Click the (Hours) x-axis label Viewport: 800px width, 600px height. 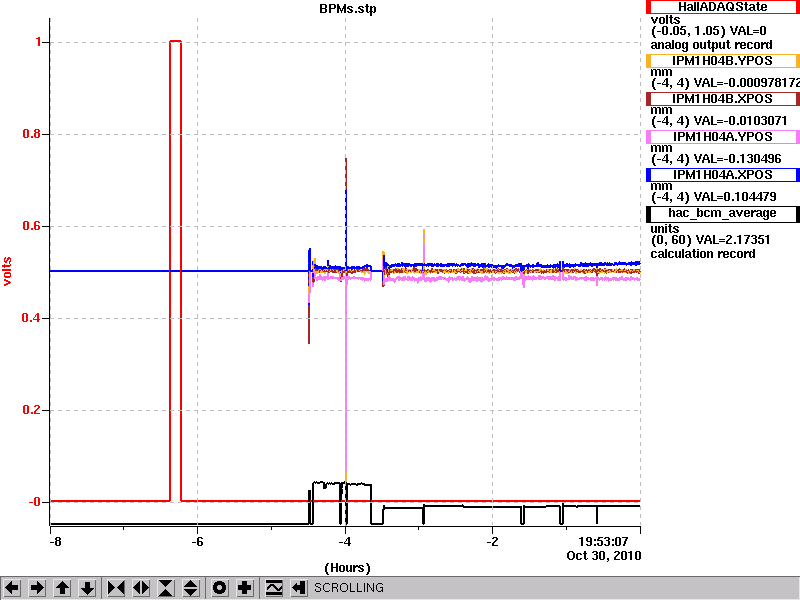tap(347, 568)
